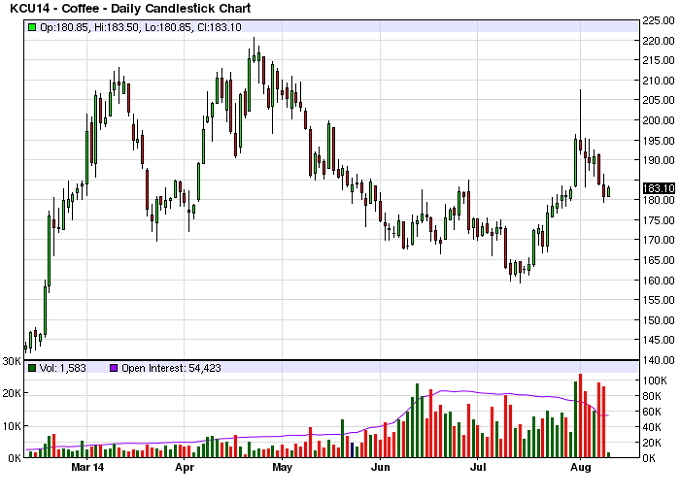Click the 165.00 price axis label
This screenshot has height=497, width=680.
point(658,260)
